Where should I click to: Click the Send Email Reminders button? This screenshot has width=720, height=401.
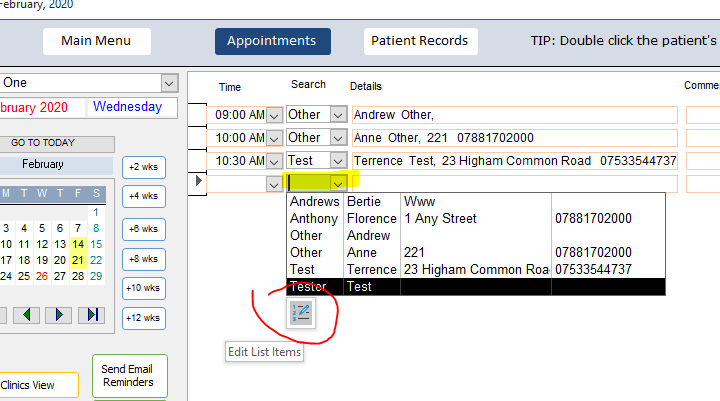pos(127,376)
